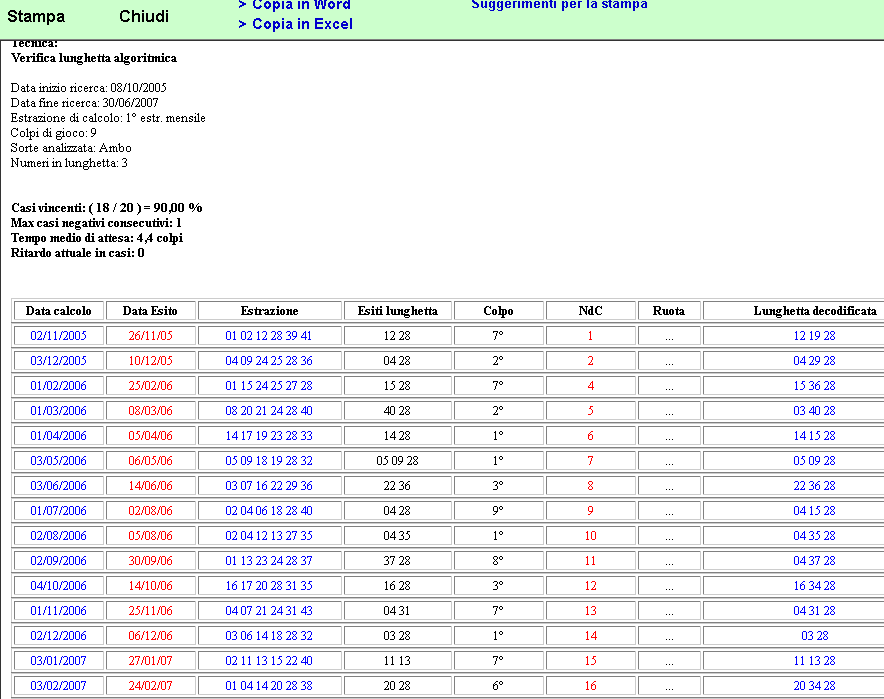Select the Colpo column header
This screenshot has height=699, width=884.
click(498, 311)
